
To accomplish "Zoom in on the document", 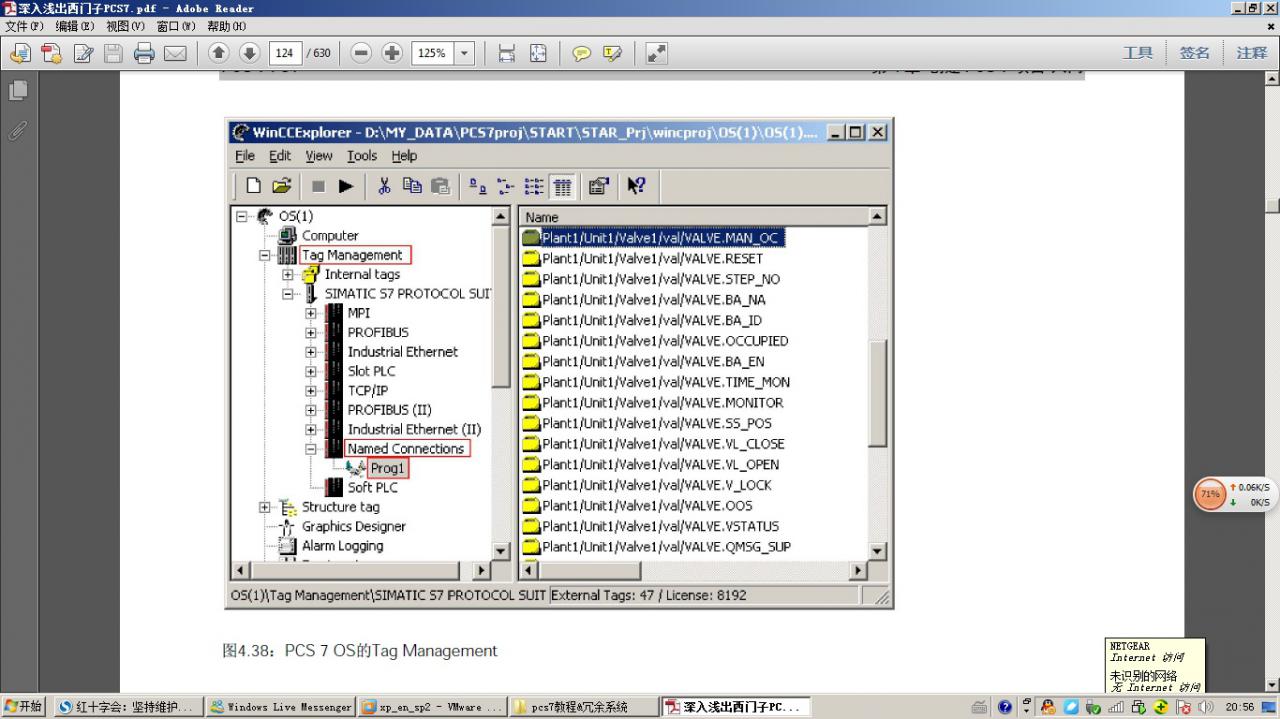I will point(392,53).
